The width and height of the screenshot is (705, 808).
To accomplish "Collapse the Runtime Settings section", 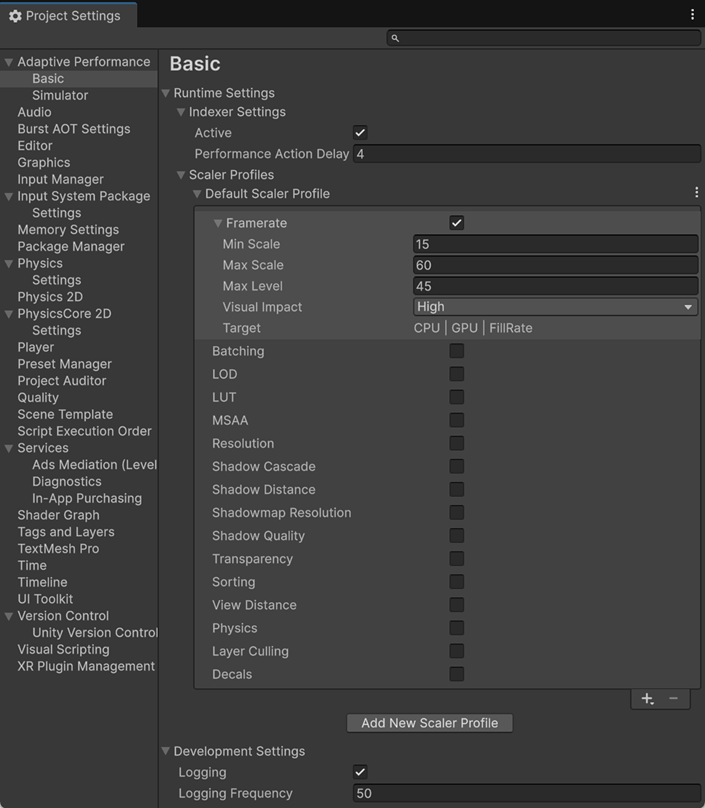I will coord(165,92).
